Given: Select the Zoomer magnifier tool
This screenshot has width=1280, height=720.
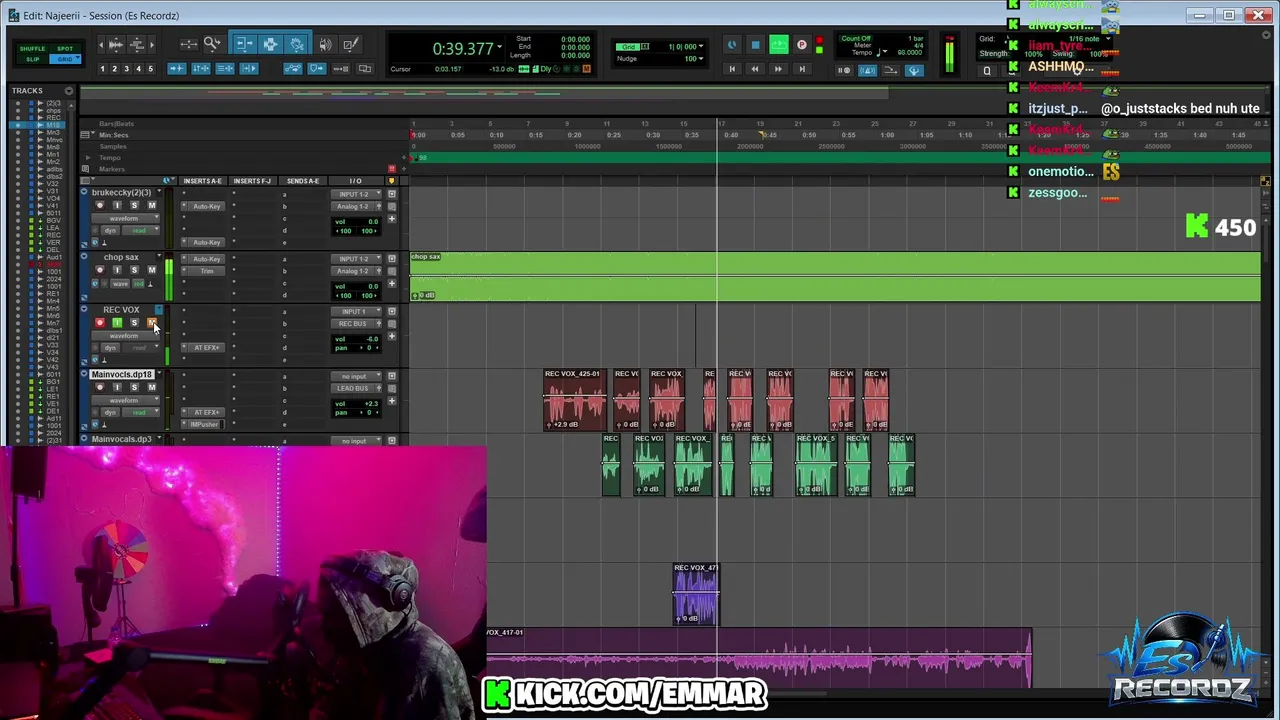Looking at the screenshot, I should click(x=212, y=44).
